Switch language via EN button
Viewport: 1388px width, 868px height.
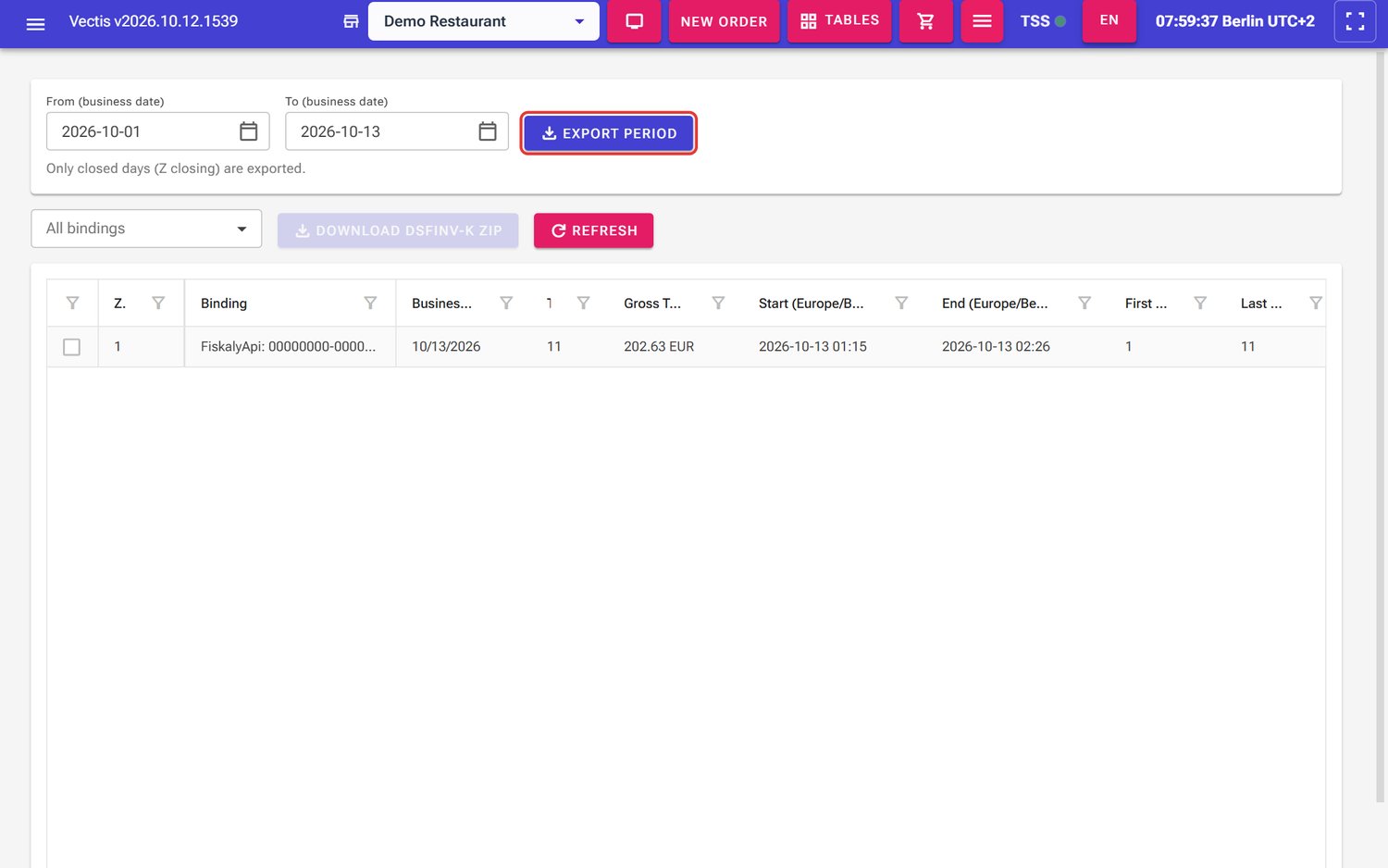1109,20
